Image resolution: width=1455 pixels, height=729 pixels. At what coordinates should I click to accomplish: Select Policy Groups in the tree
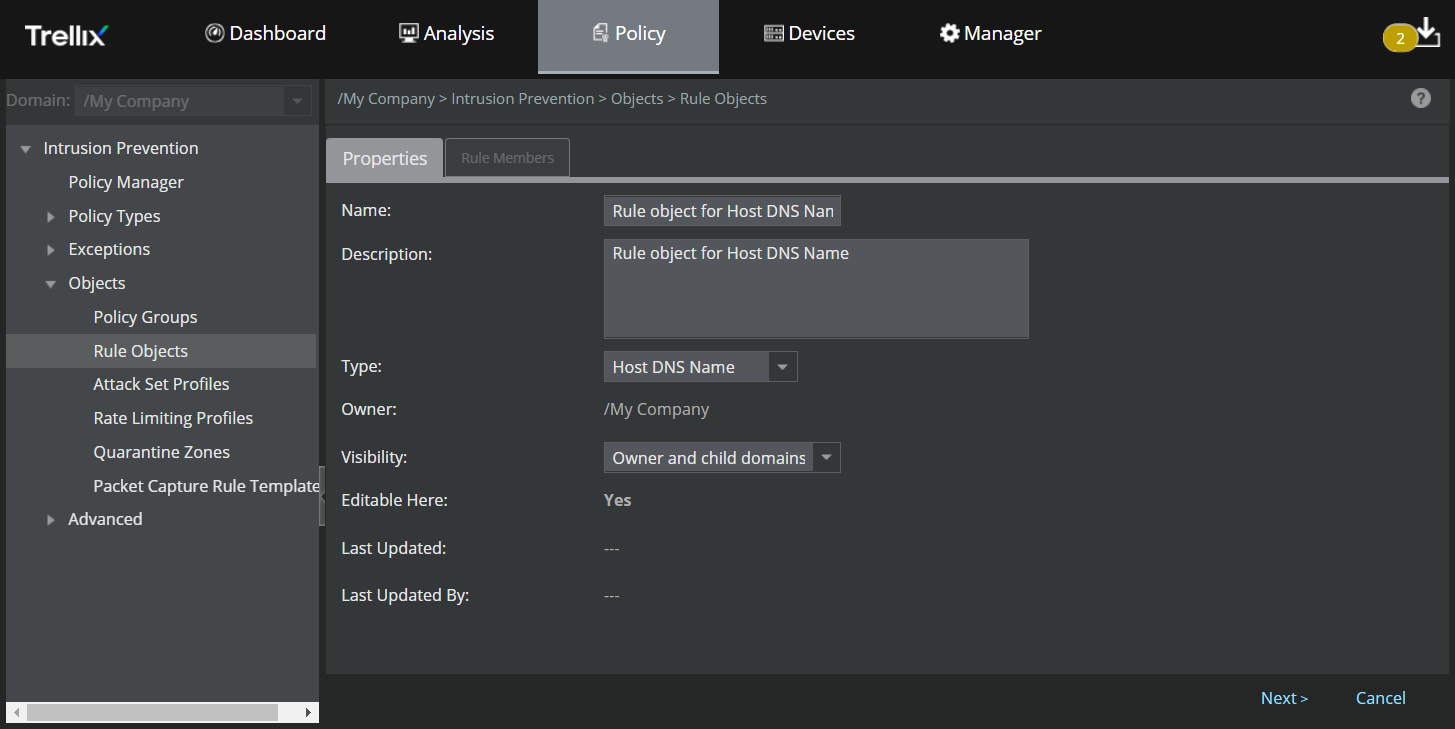145,317
